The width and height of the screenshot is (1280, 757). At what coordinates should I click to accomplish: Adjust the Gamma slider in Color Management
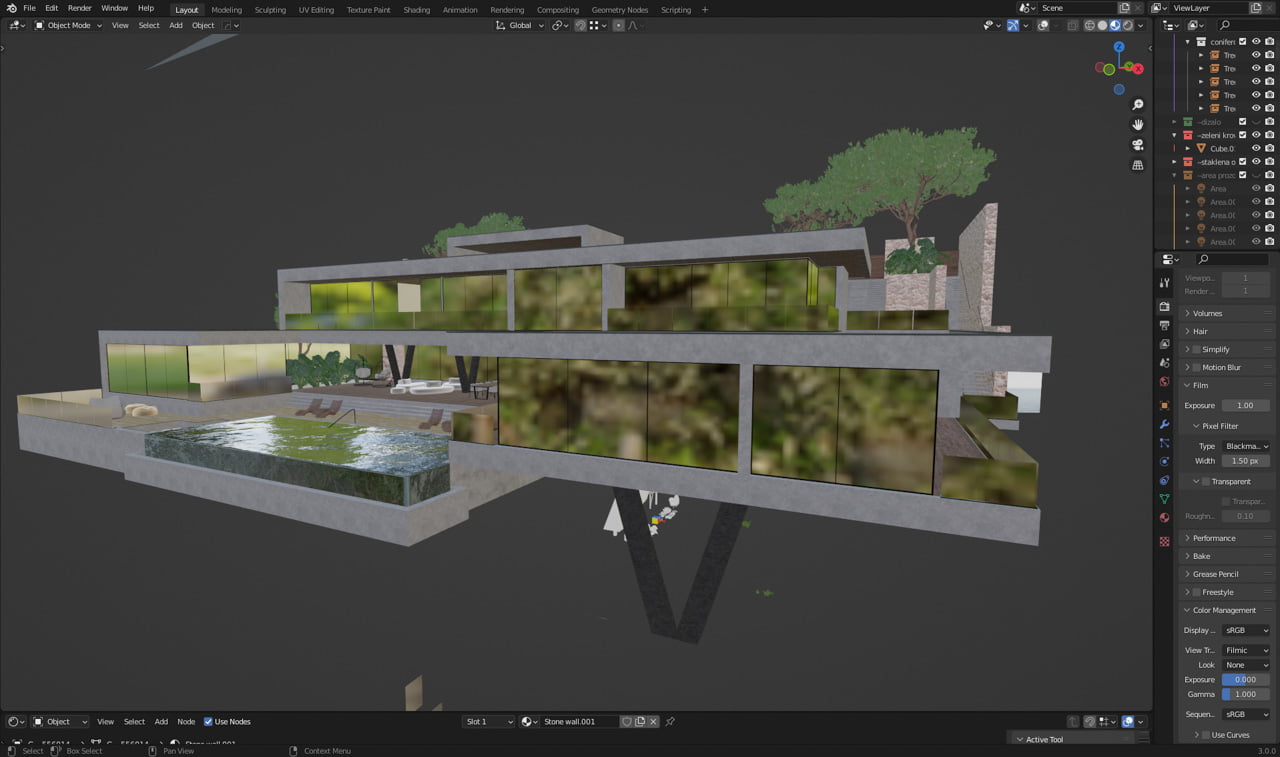(x=1245, y=694)
